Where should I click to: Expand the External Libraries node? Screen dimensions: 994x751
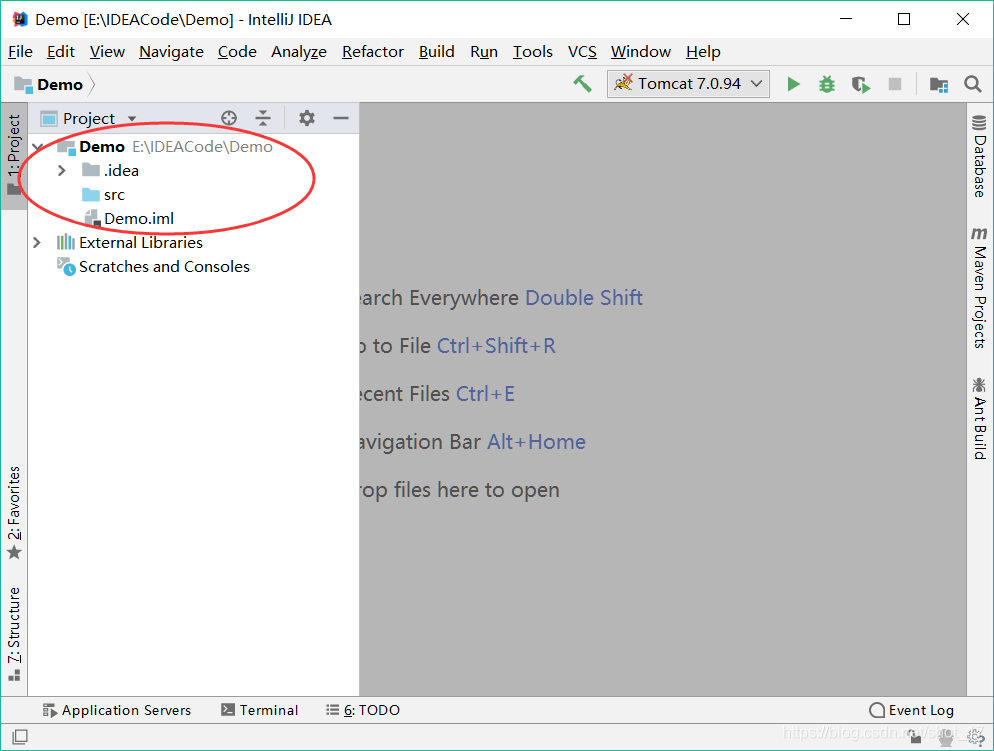37,243
